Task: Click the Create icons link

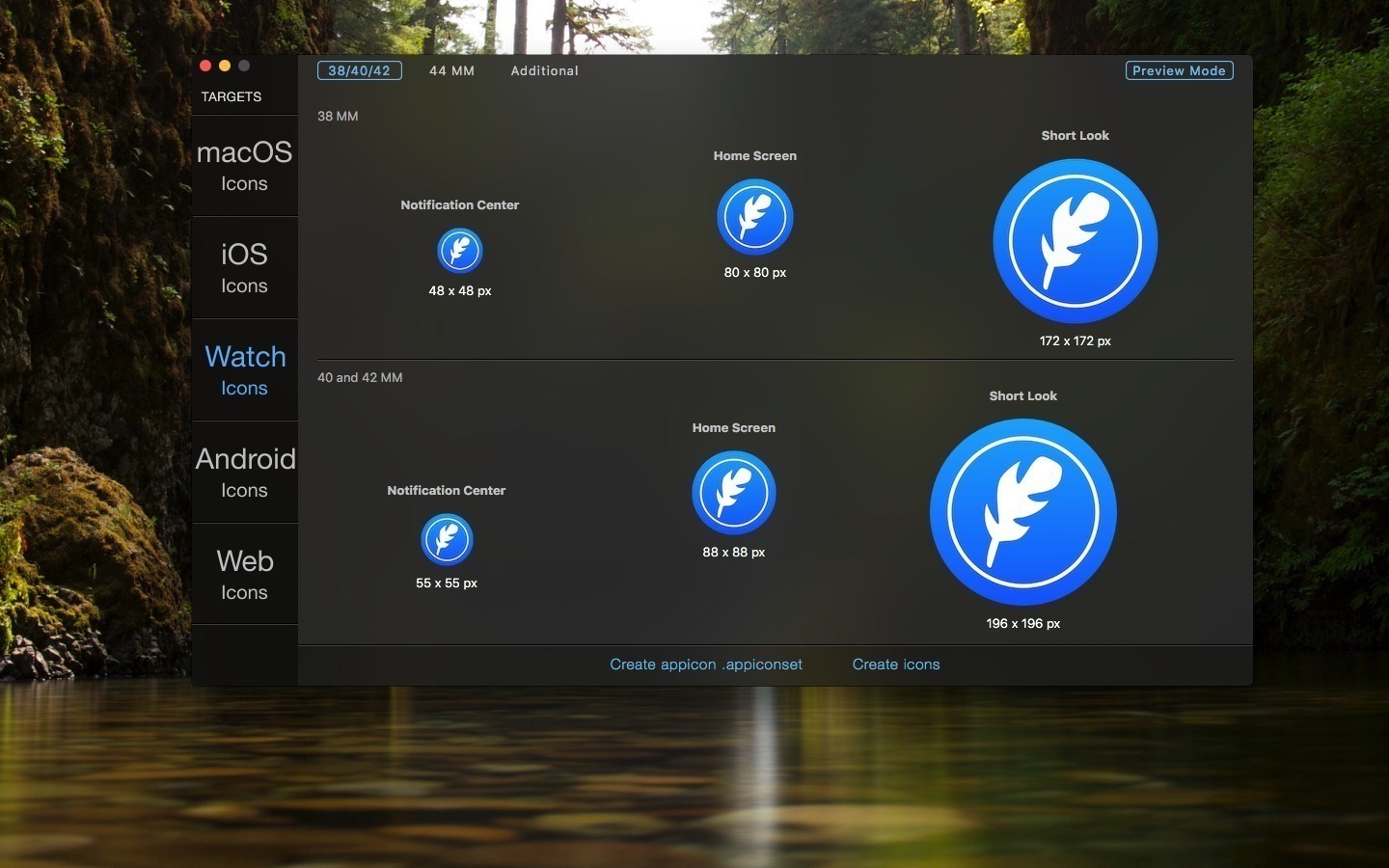Action: click(895, 665)
